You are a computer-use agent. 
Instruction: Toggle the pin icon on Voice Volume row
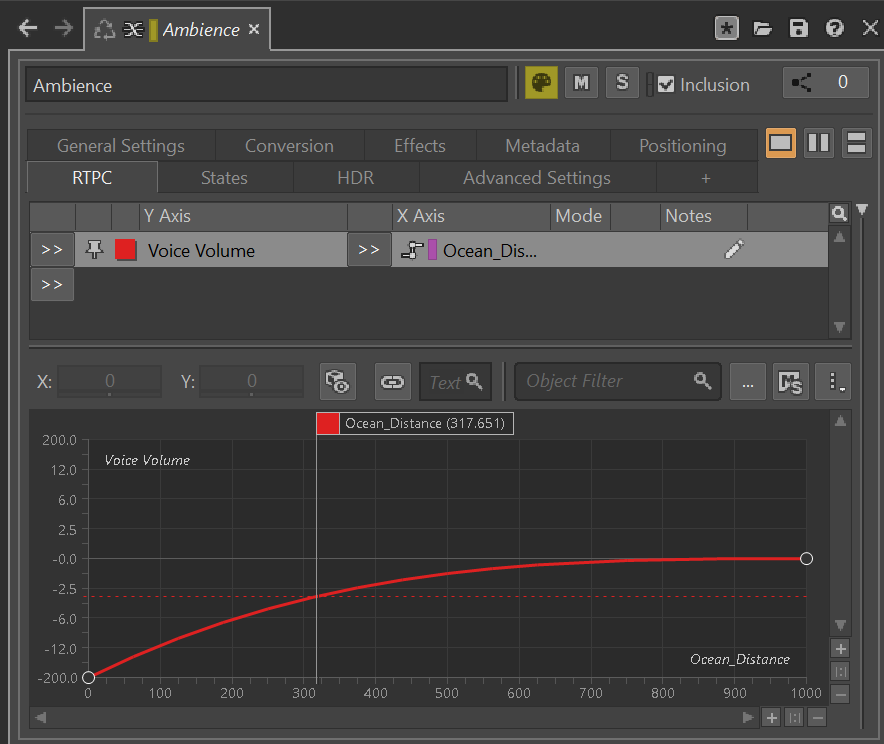click(x=94, y=249)
